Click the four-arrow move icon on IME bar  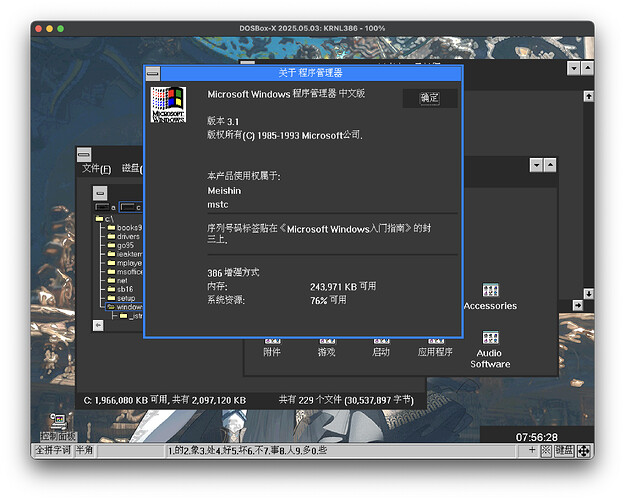pyautogui.click(x=584, y=451)
